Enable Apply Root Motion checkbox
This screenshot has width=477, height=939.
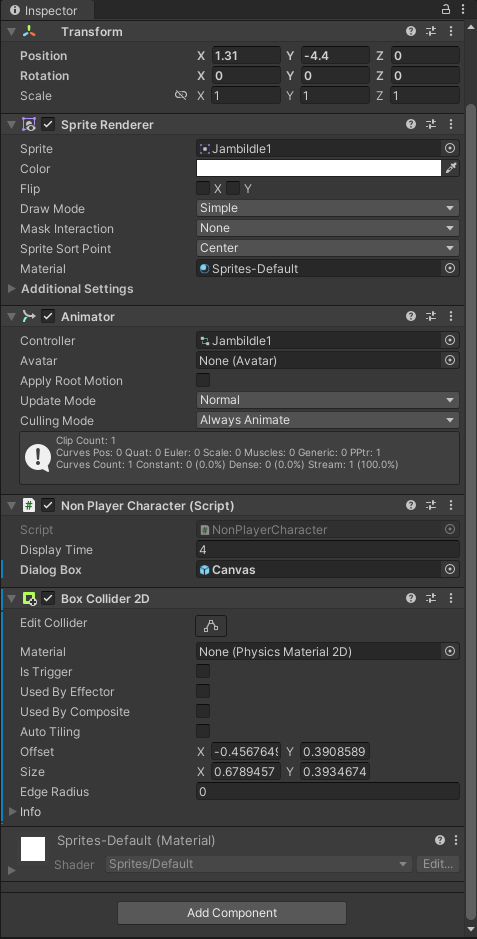[203, 380]
